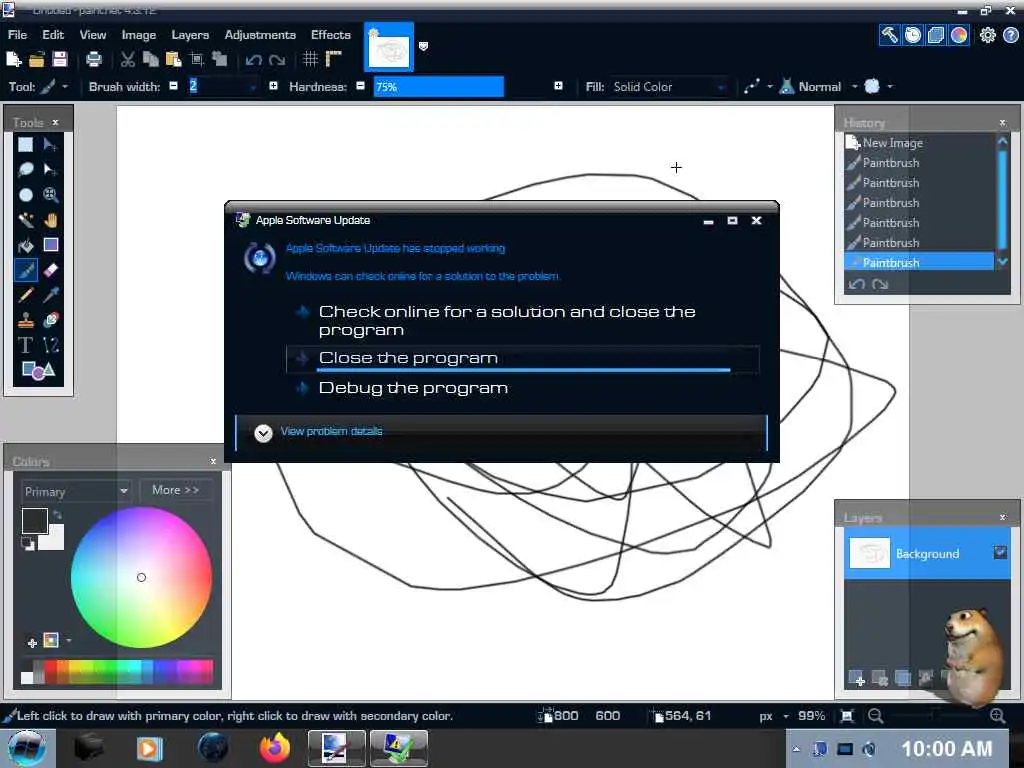Toggle the Colors window button (color wheel)
The image size is (1024, 768).
[x=959, y=35]
